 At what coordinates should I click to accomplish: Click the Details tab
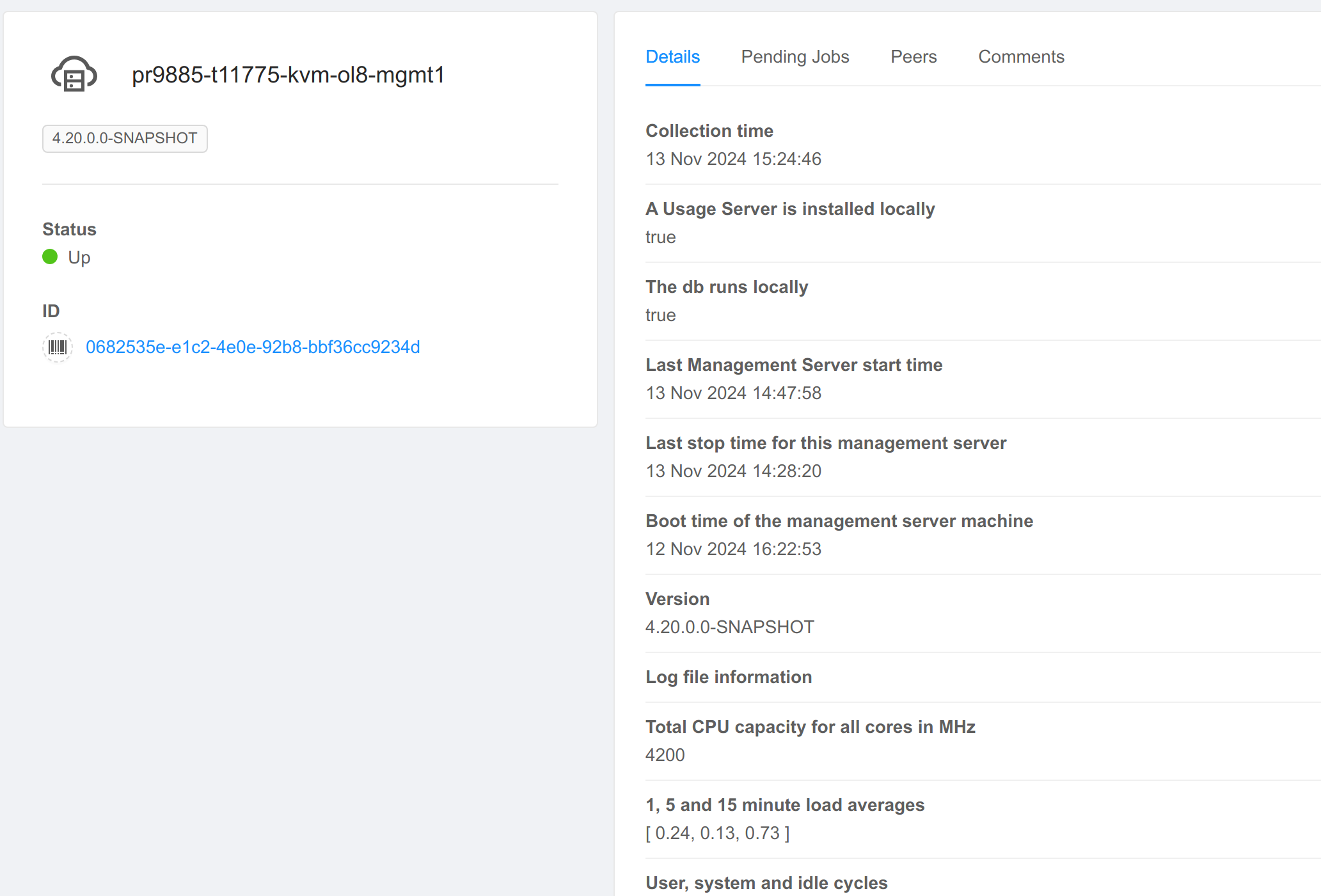coord(672,57)
